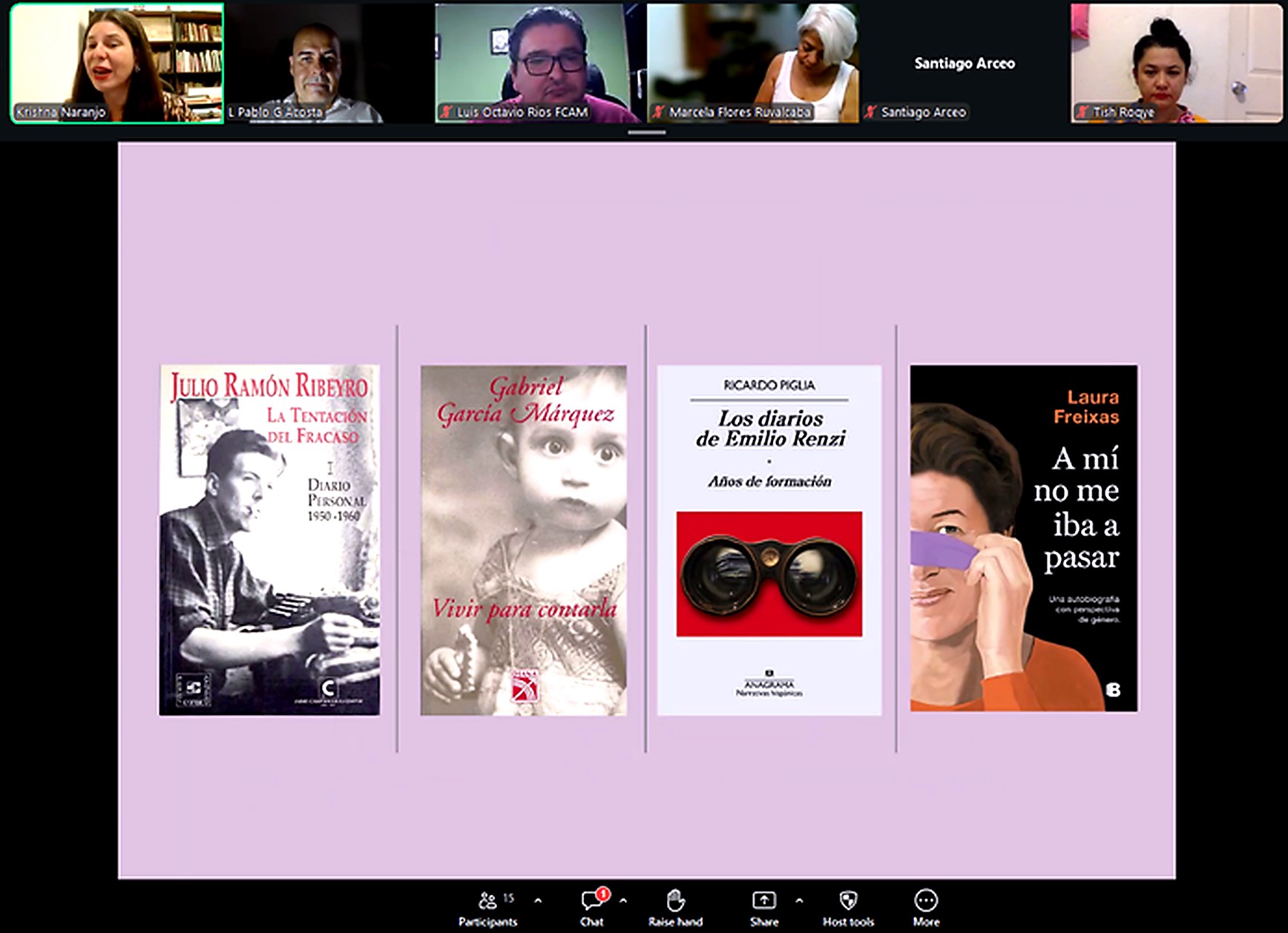Click the "Host tools" toolbar label
Screen dimensions: 1288x933
(848, 922)
